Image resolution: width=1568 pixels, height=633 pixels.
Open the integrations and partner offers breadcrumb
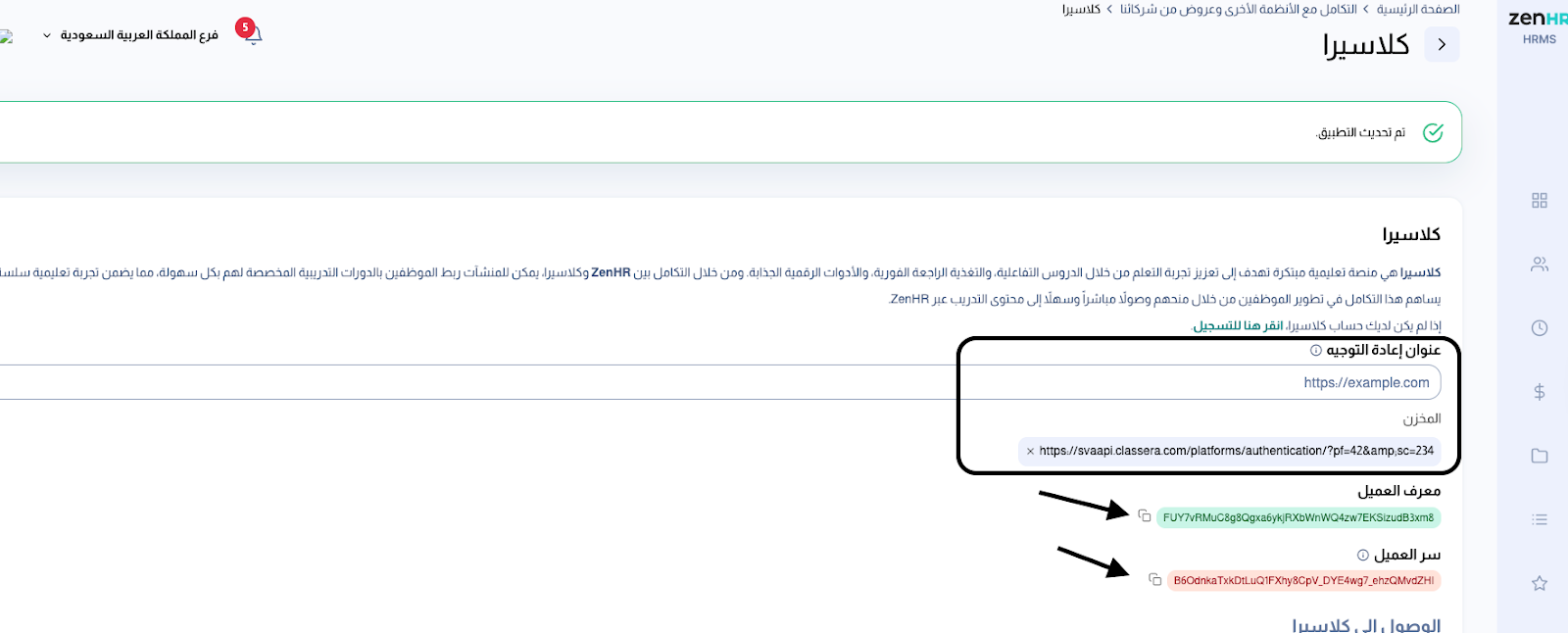tap(1239, 9)
